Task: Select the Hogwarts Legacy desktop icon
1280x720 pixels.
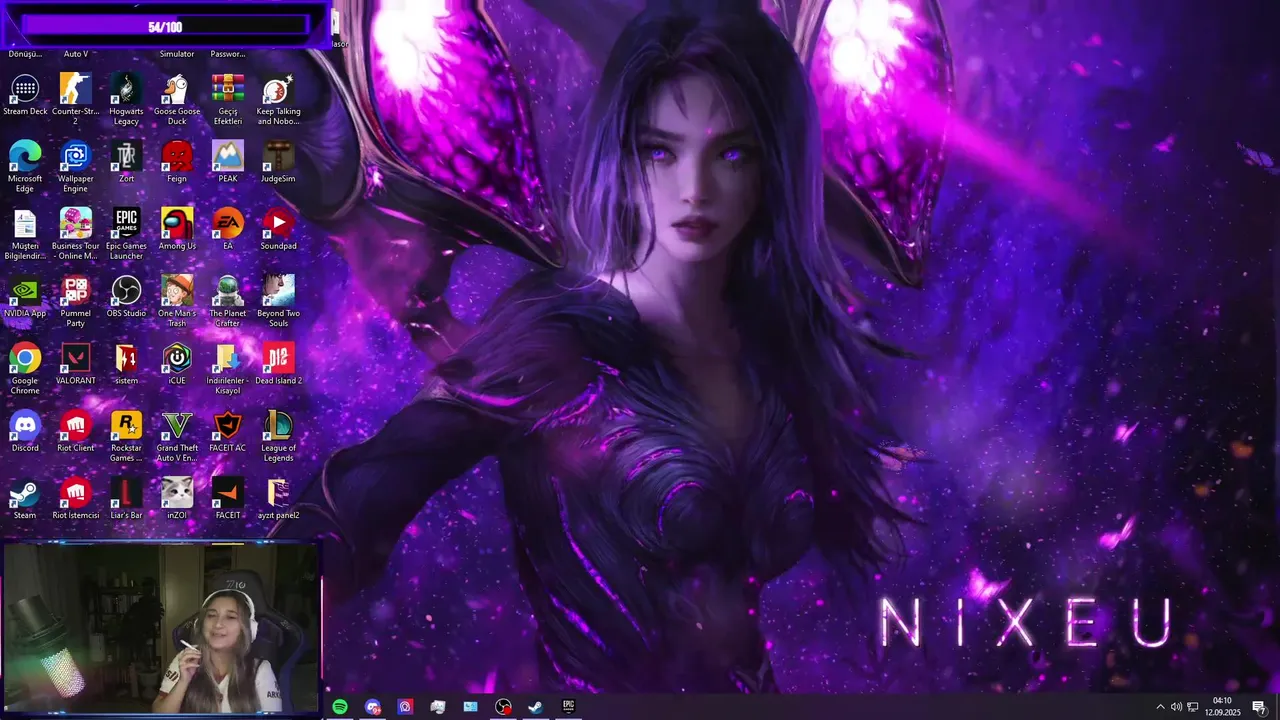Action: 126,99
